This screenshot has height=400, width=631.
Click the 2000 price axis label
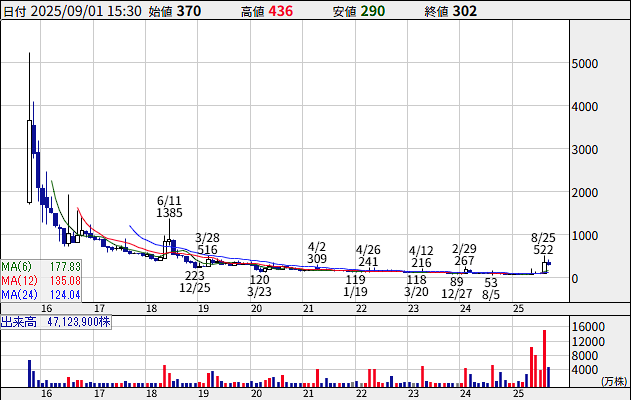(585, 193)
